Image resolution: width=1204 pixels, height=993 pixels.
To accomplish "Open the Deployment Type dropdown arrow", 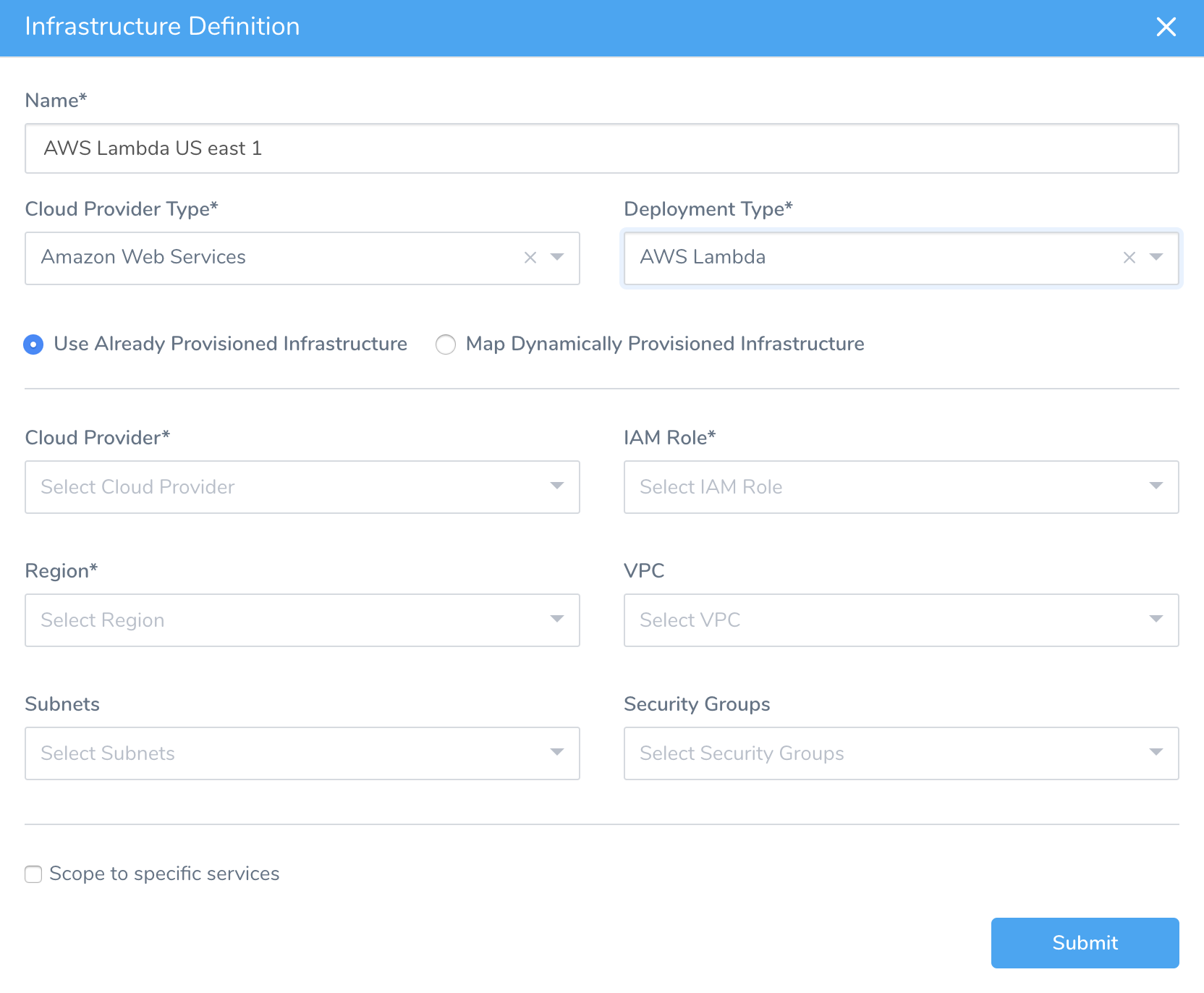I will 1156,257.
